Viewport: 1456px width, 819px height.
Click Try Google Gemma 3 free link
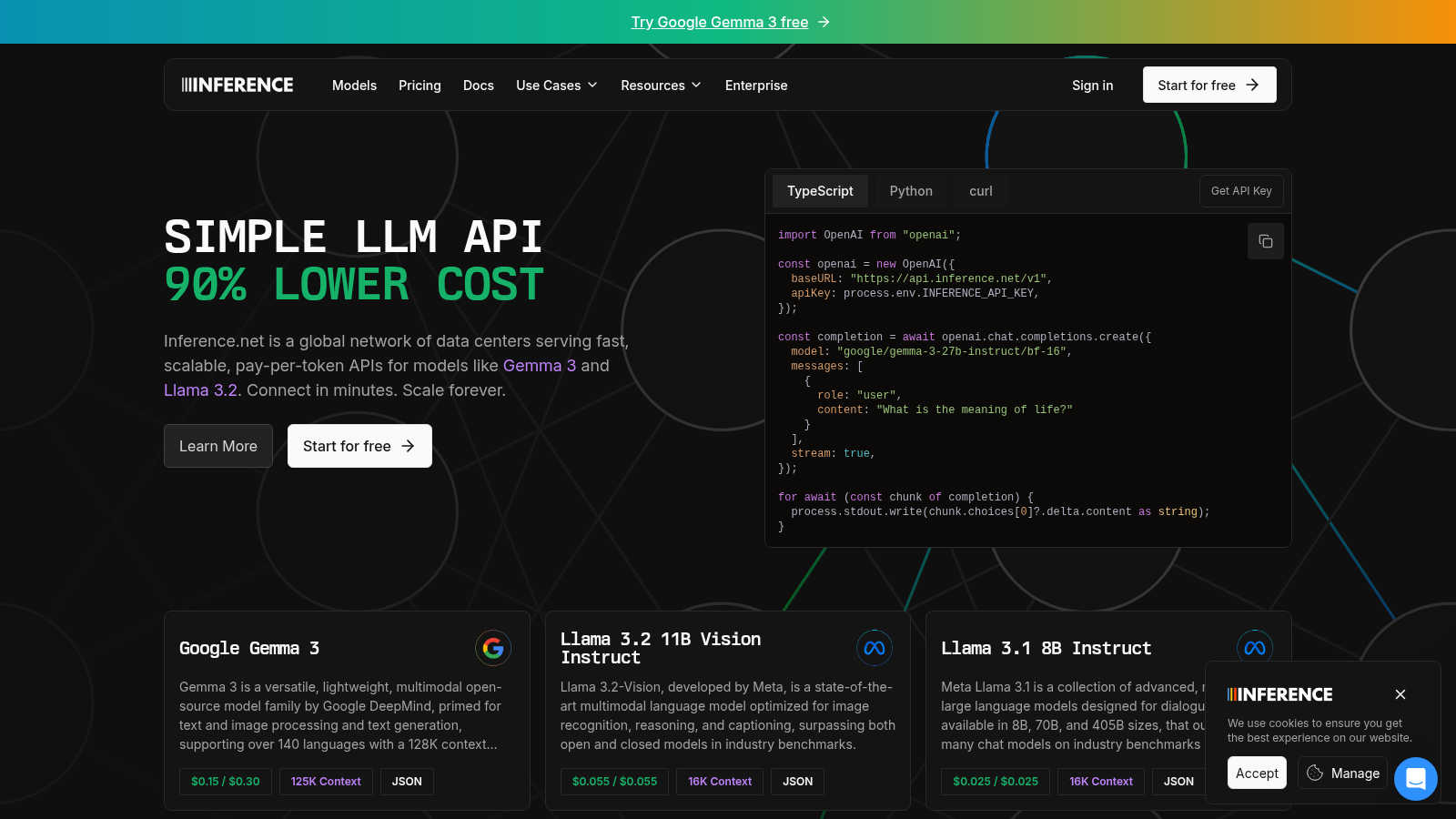[x=720, y=22]
